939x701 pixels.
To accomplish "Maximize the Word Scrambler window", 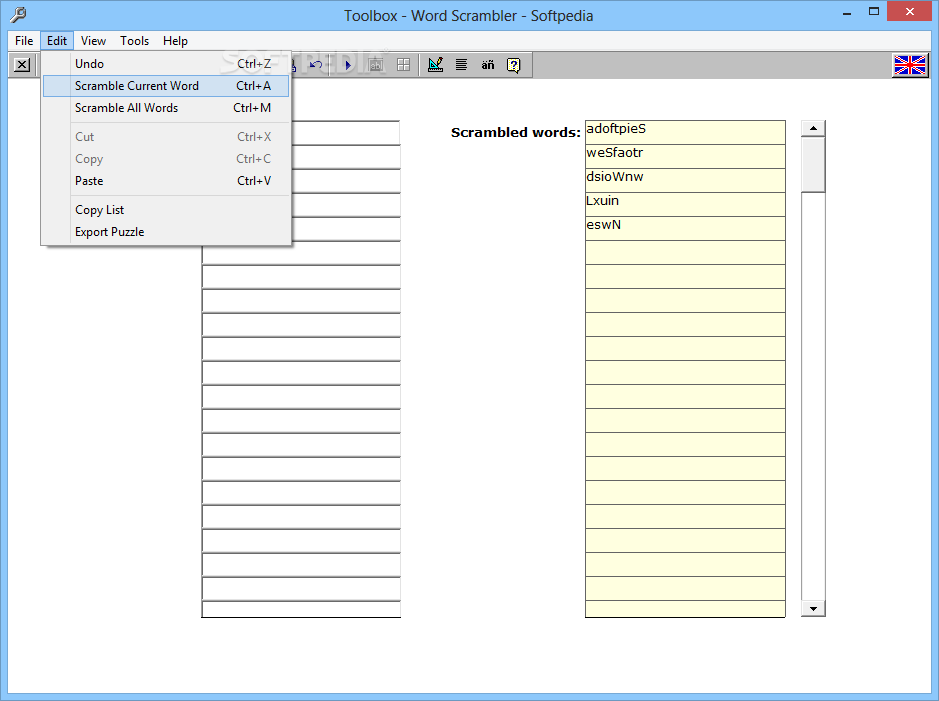I will click(x=874, y=12).
